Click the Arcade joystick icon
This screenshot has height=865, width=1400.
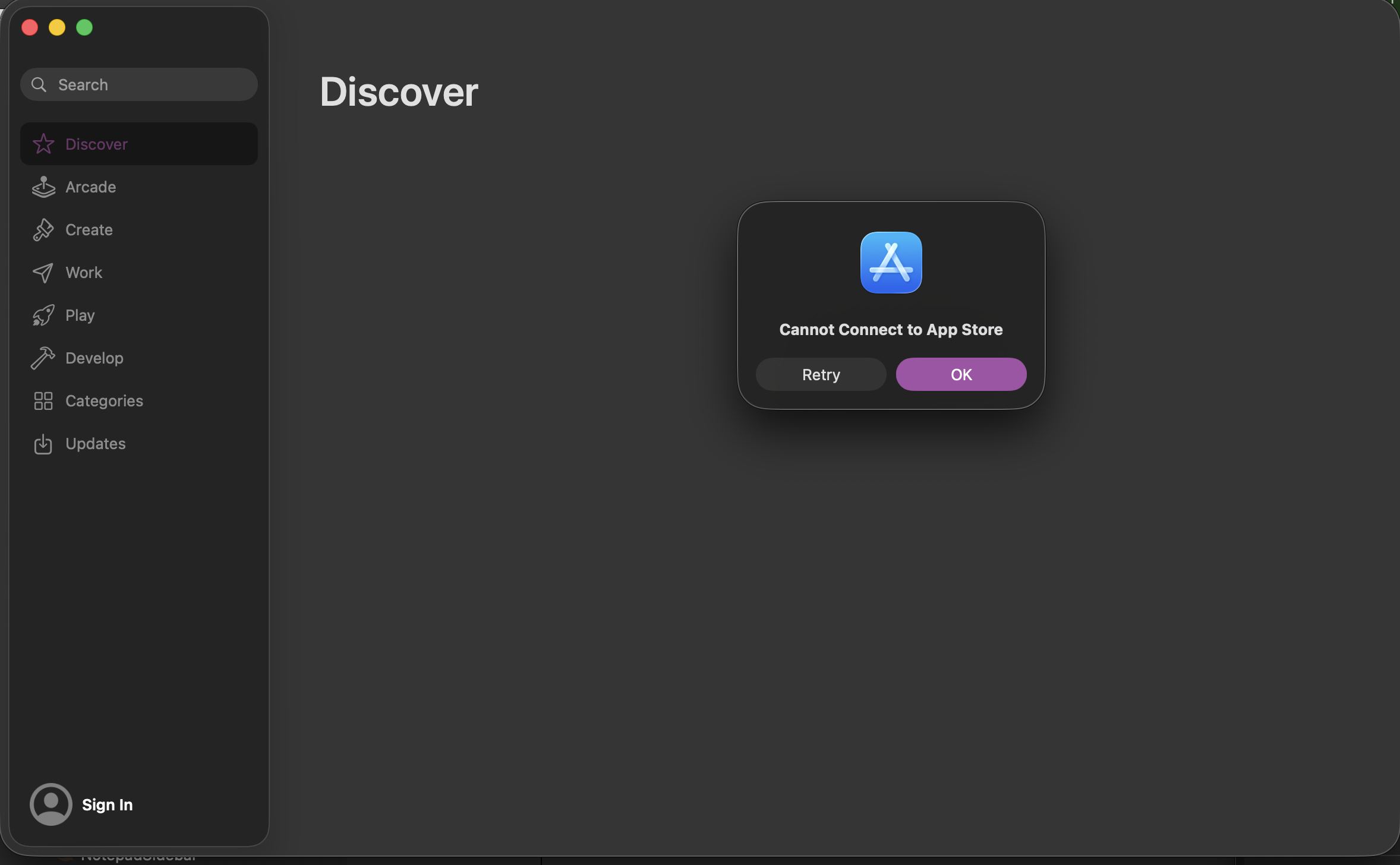(x=43, y=187)
